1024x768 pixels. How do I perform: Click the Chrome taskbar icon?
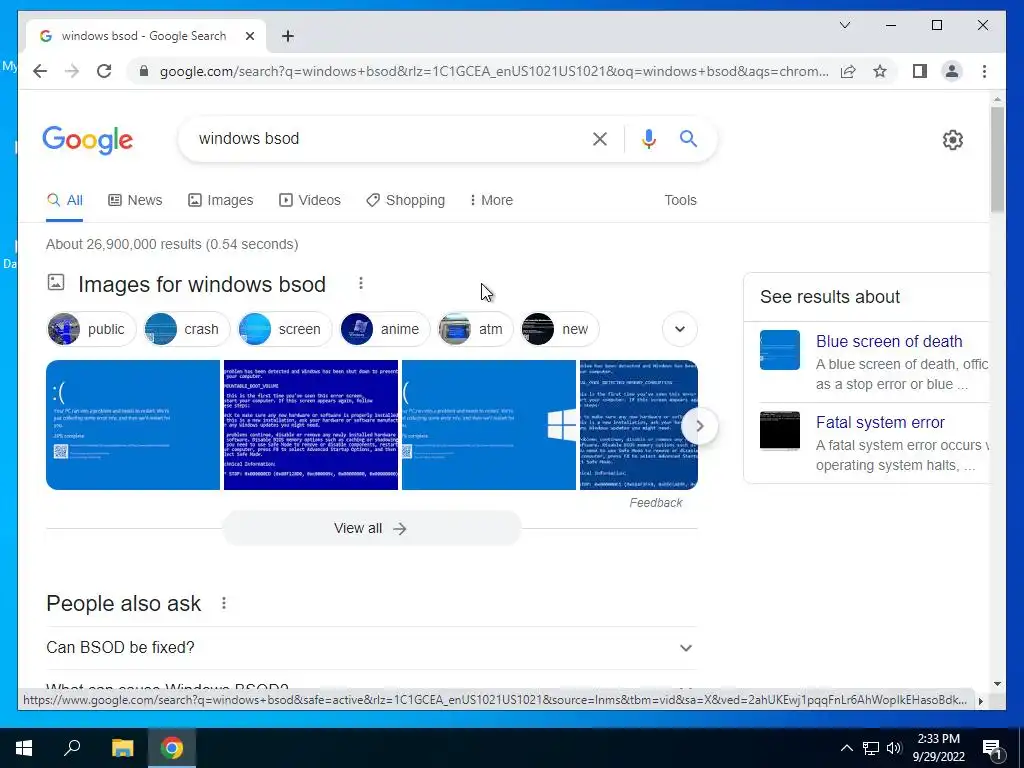tap(172, 748)
